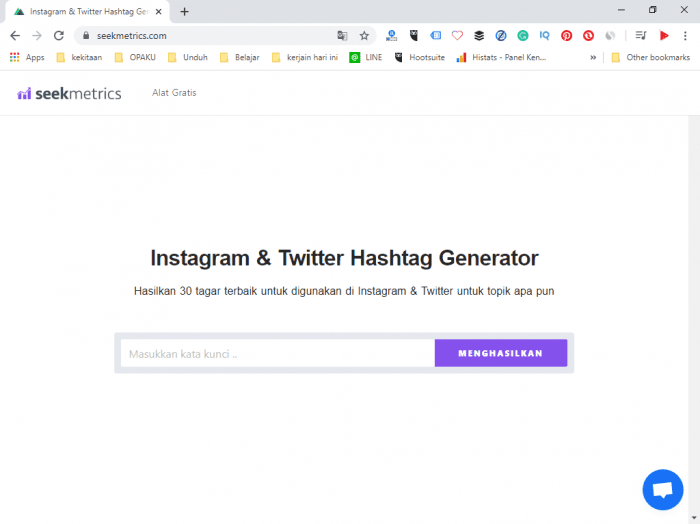Open the red play button extension
700x524 pixels.
[x=664, y=36]
